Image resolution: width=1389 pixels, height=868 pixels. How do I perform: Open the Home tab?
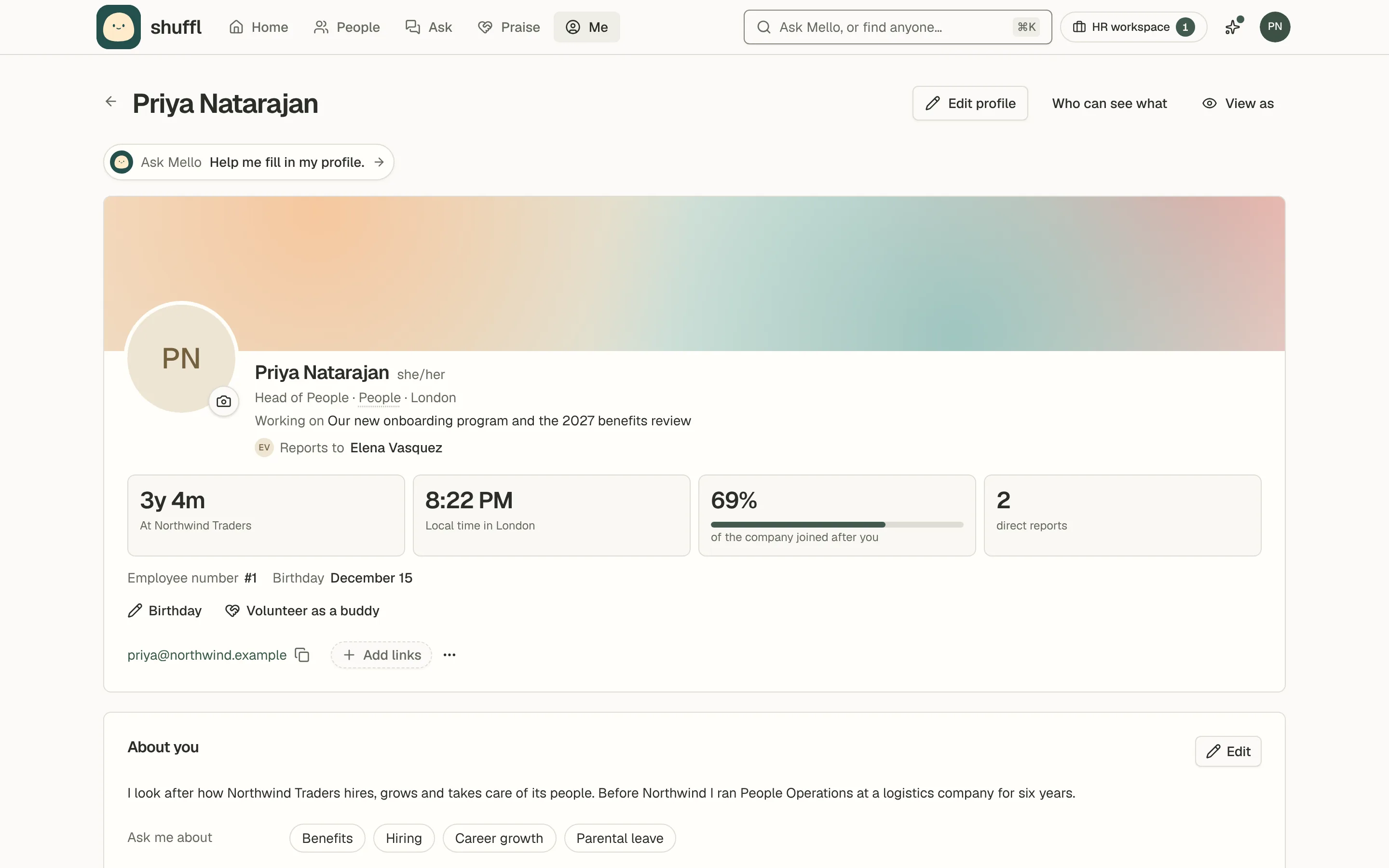(x=259, y=27)
